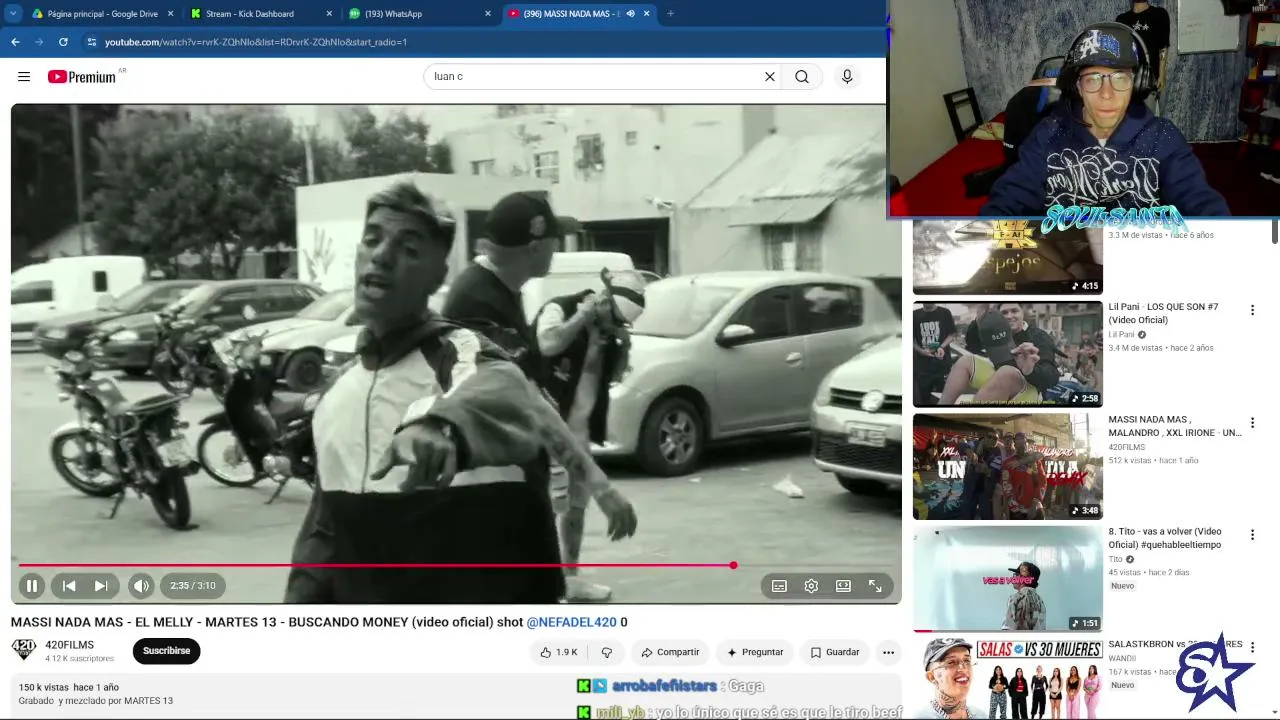Dislike the video

point(606,652)
